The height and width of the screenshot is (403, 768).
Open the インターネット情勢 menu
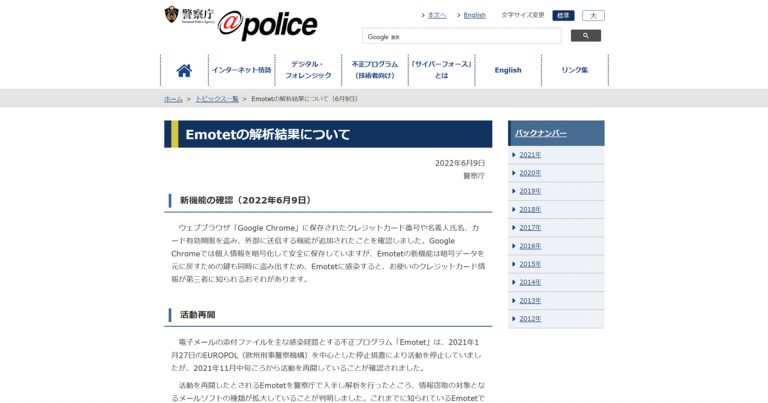pos(241,71)
